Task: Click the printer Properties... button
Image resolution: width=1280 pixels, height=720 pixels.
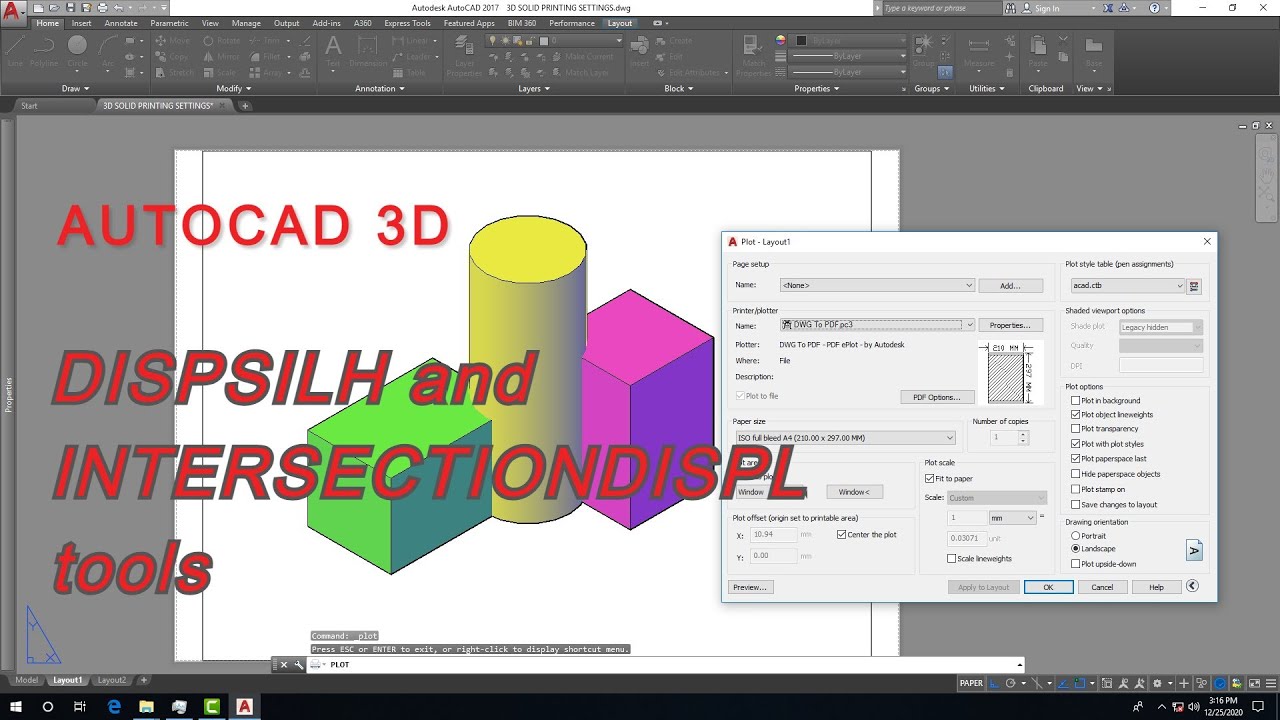Action: click(1010, 325)
